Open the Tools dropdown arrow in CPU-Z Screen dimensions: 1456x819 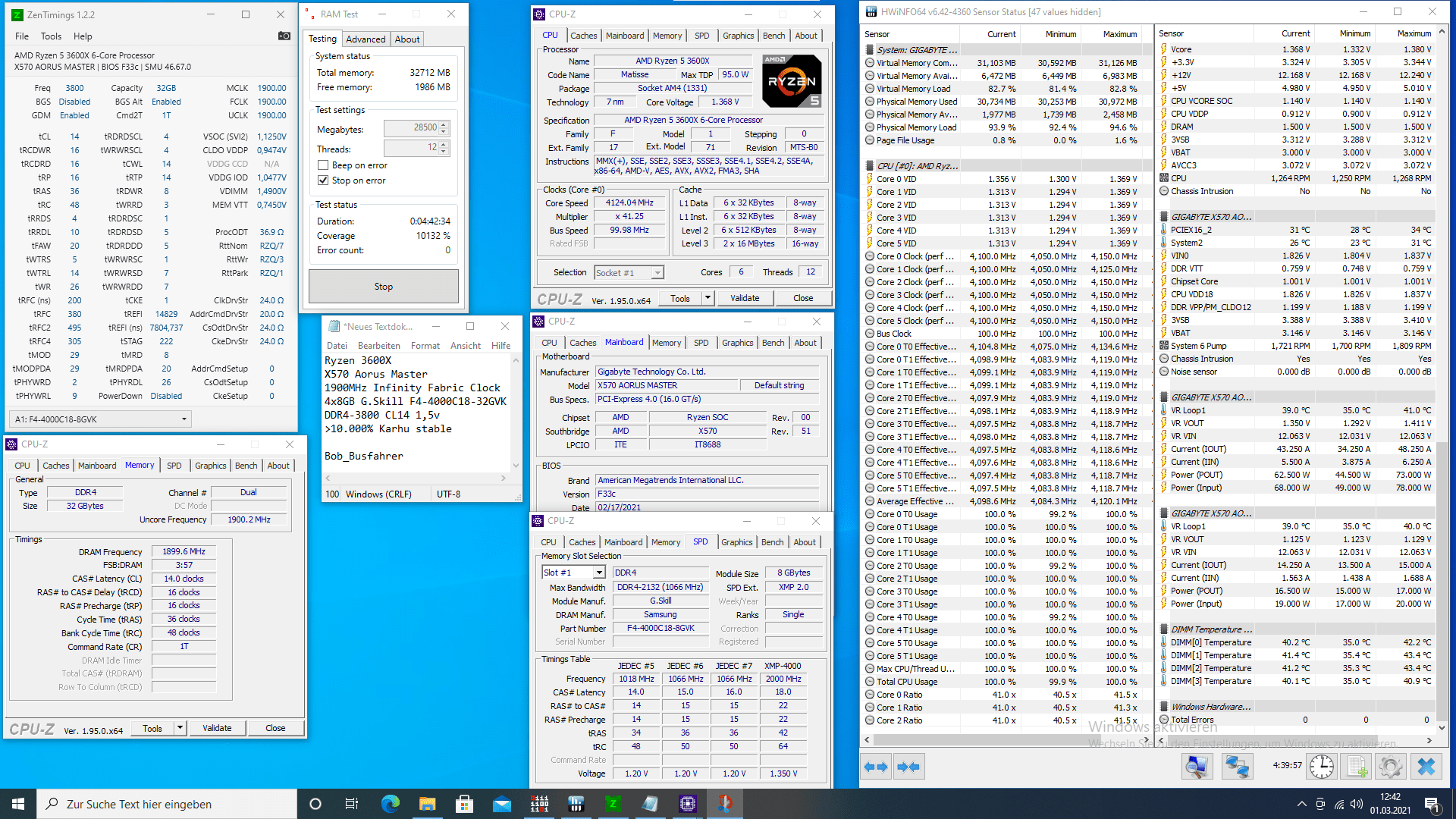pos(707,298)
